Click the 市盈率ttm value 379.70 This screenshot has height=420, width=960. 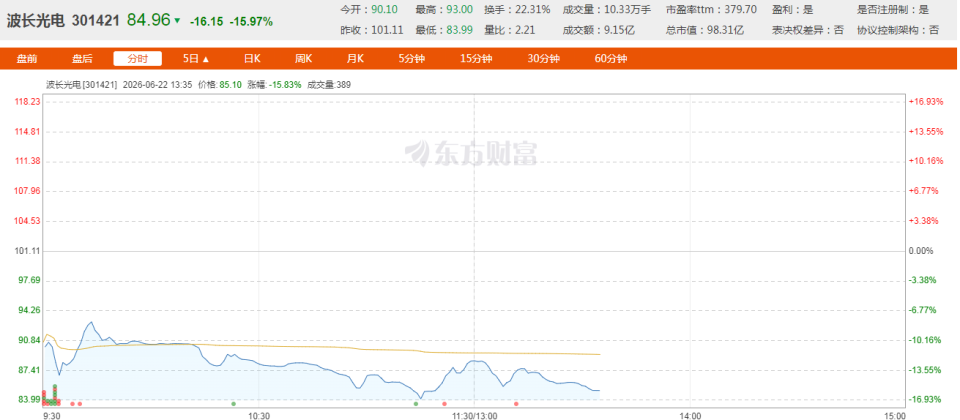[x=740, y=10]
